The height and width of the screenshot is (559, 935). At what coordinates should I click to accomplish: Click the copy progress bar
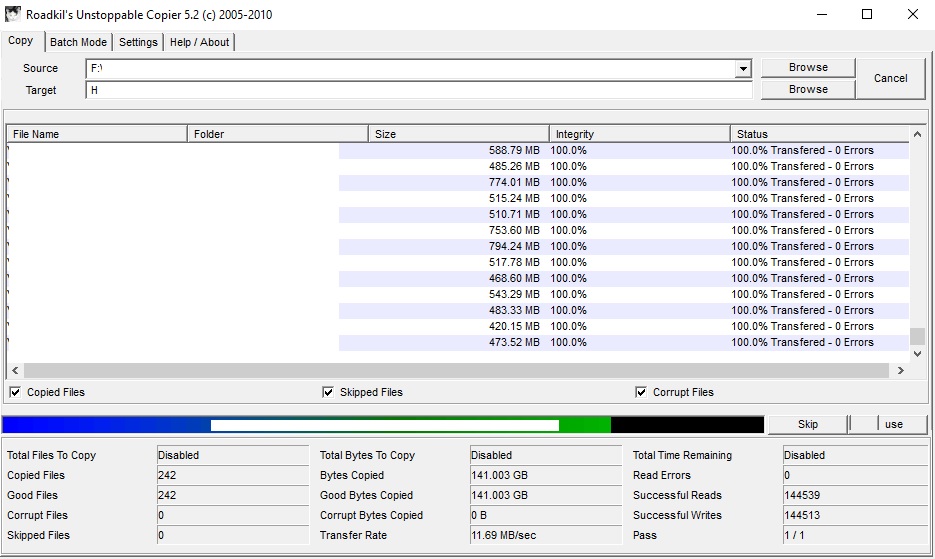point(383,425)
